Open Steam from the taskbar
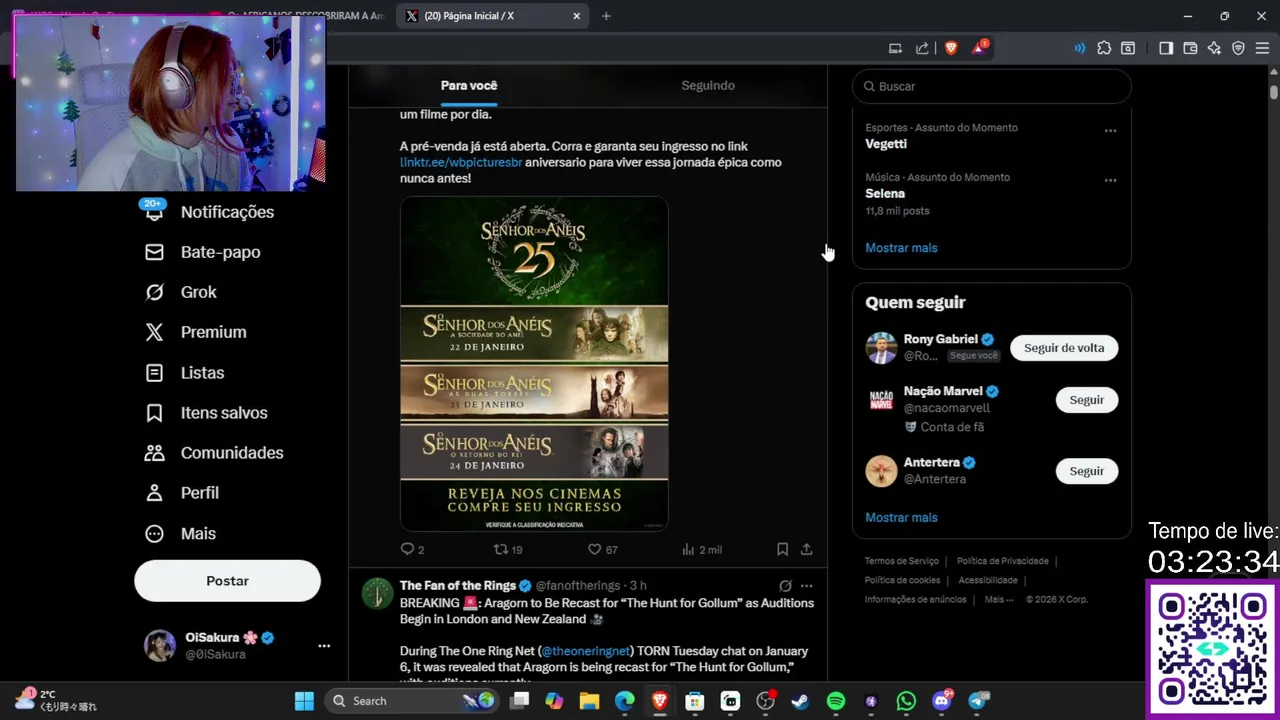Viewport: 1280px width, 720px height. (x=800, y=701)
